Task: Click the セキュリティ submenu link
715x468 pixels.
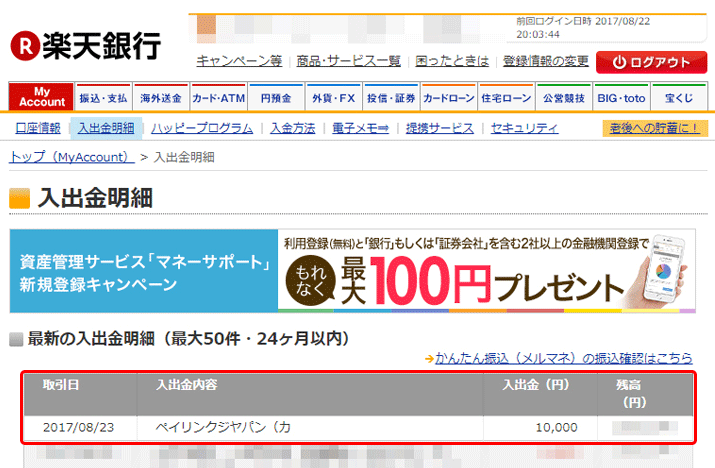Action: (524, 128)
